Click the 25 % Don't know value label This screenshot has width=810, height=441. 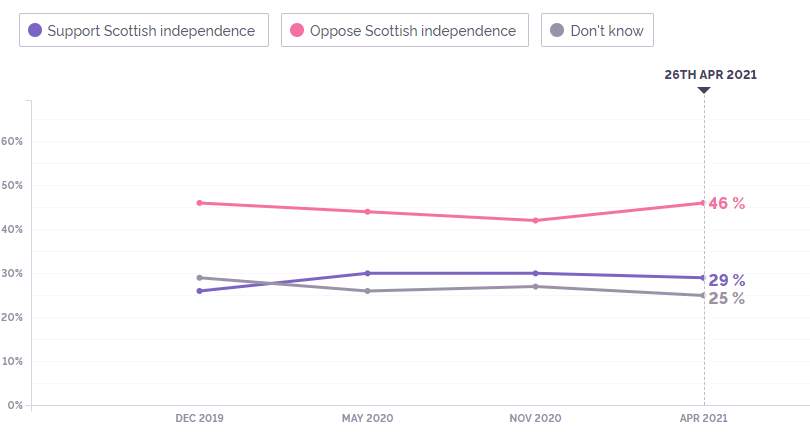pyautogui.click(x=727, y=298)
